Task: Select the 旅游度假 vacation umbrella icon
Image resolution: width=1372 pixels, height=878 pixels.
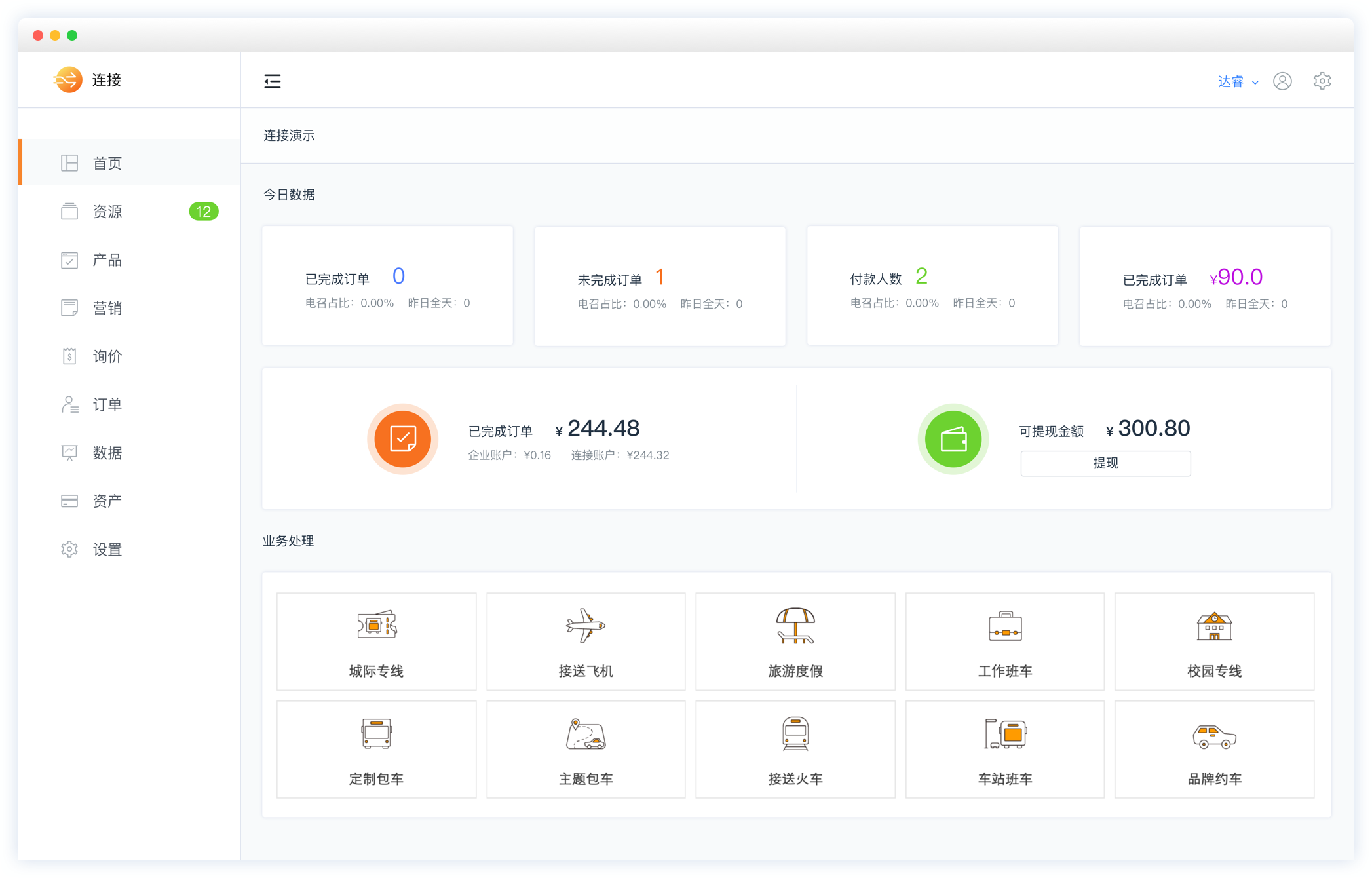Action: pos(795,626)
